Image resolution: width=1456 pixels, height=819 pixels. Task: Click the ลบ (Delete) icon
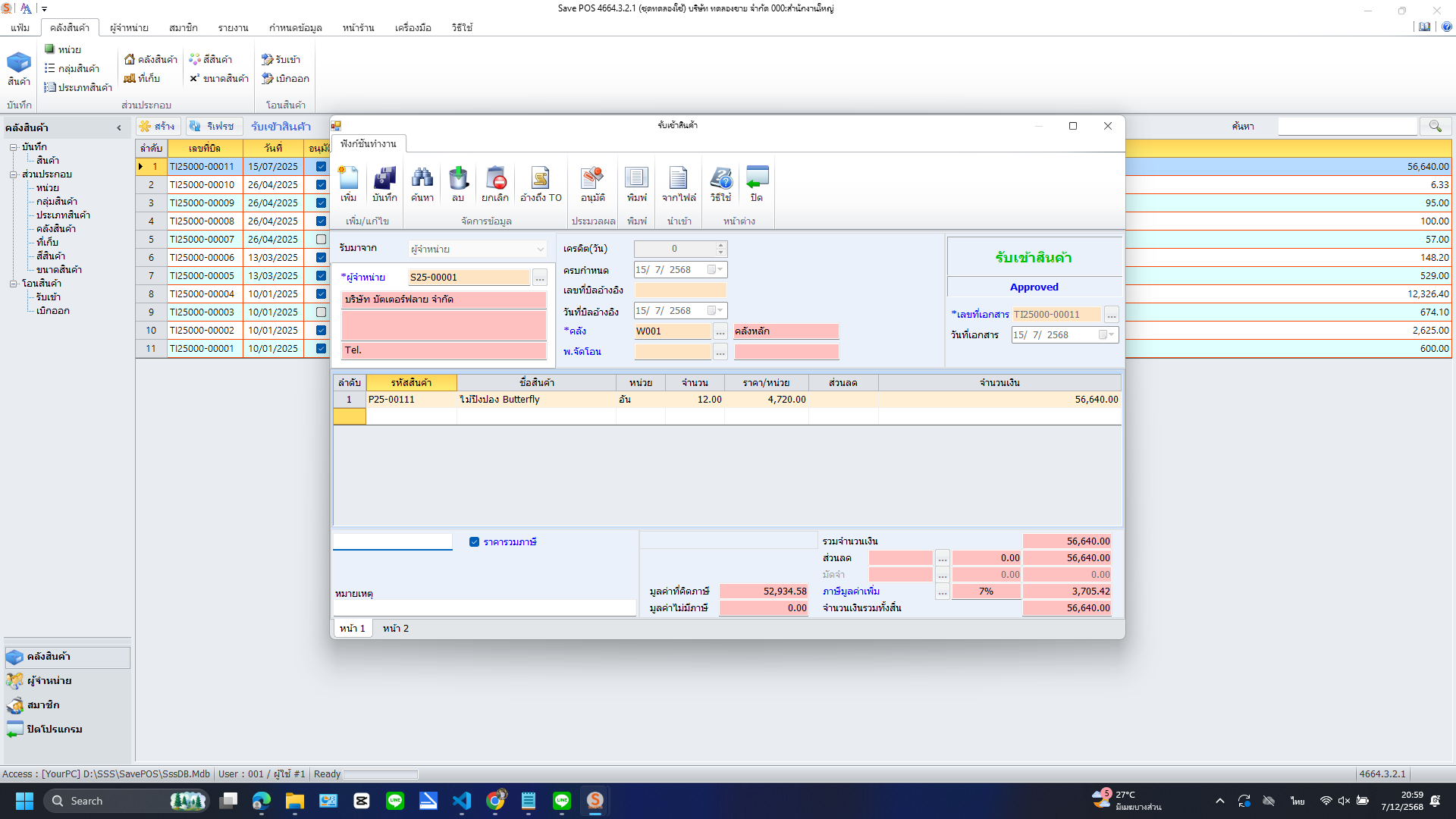pyautogui.click(x=458, y=184)
